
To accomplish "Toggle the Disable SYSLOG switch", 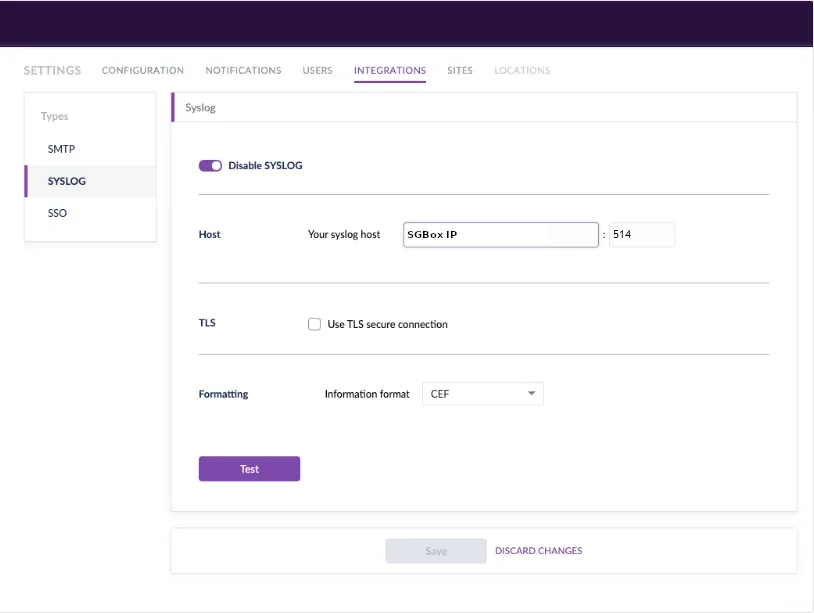I will click(x=211, y=164).
